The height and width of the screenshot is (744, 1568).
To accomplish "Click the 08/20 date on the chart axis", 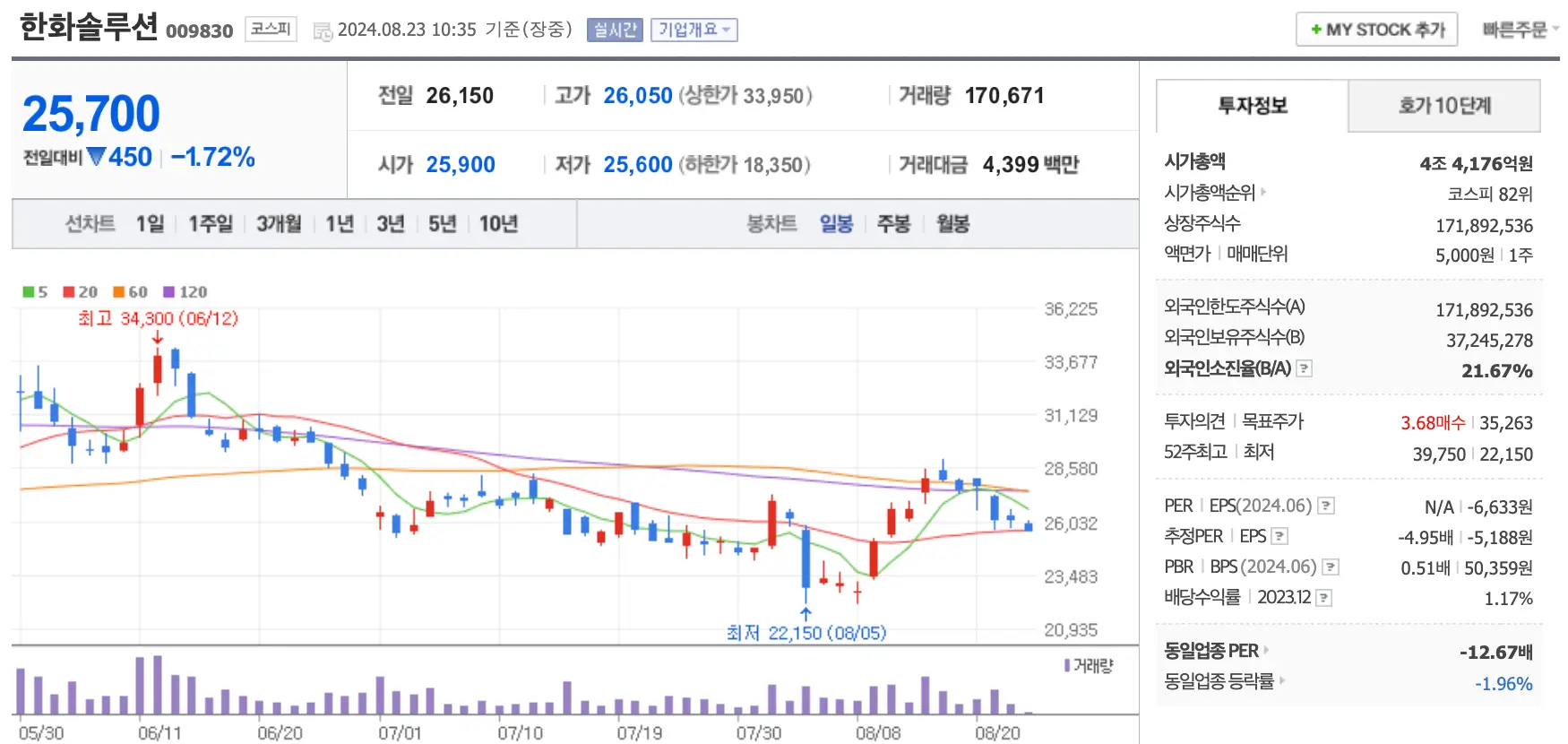I will [997, 733].
